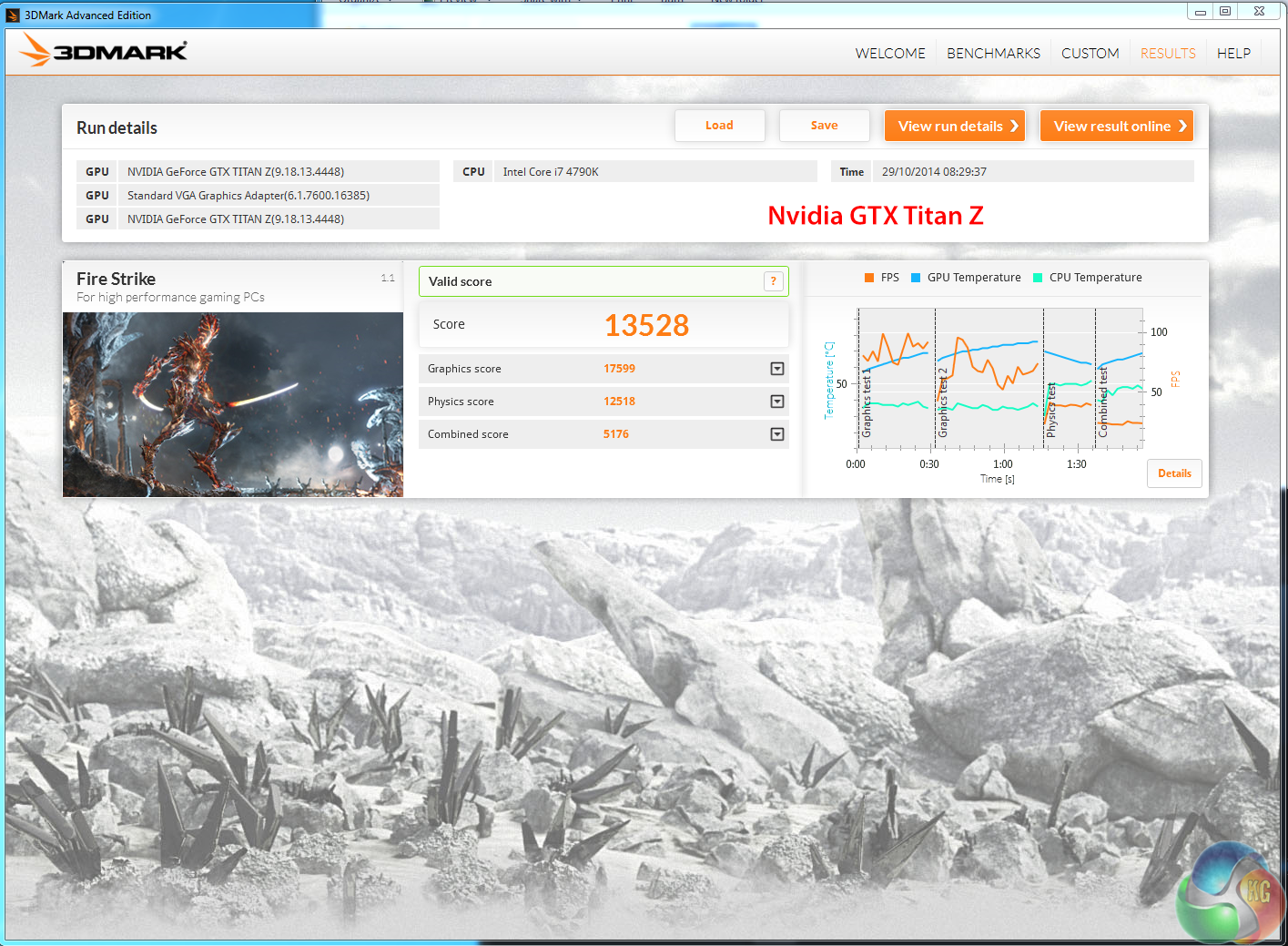Viewport: 1288px width, 946px height.
Task: Click the Save button
Action: point(825,126)
